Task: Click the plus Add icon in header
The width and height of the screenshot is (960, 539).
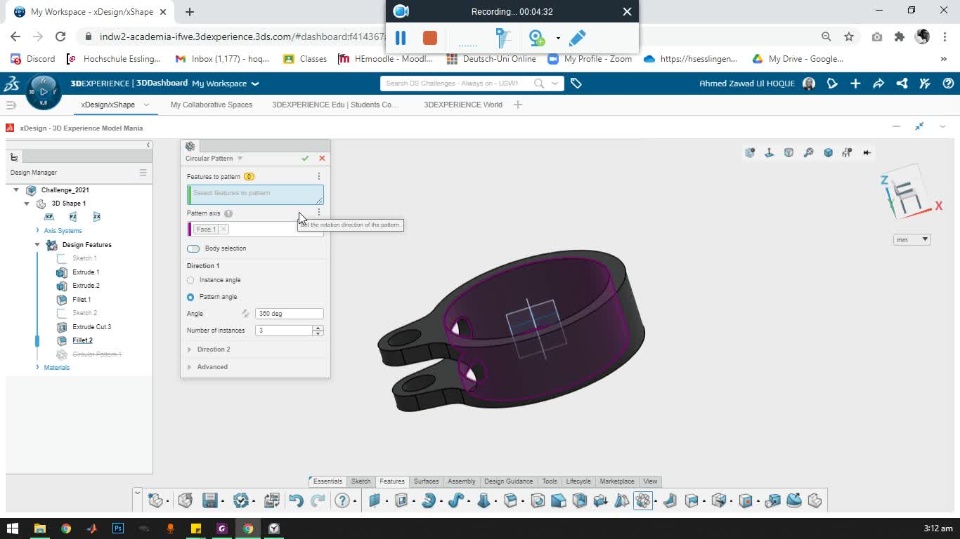Action: point(855,83)
